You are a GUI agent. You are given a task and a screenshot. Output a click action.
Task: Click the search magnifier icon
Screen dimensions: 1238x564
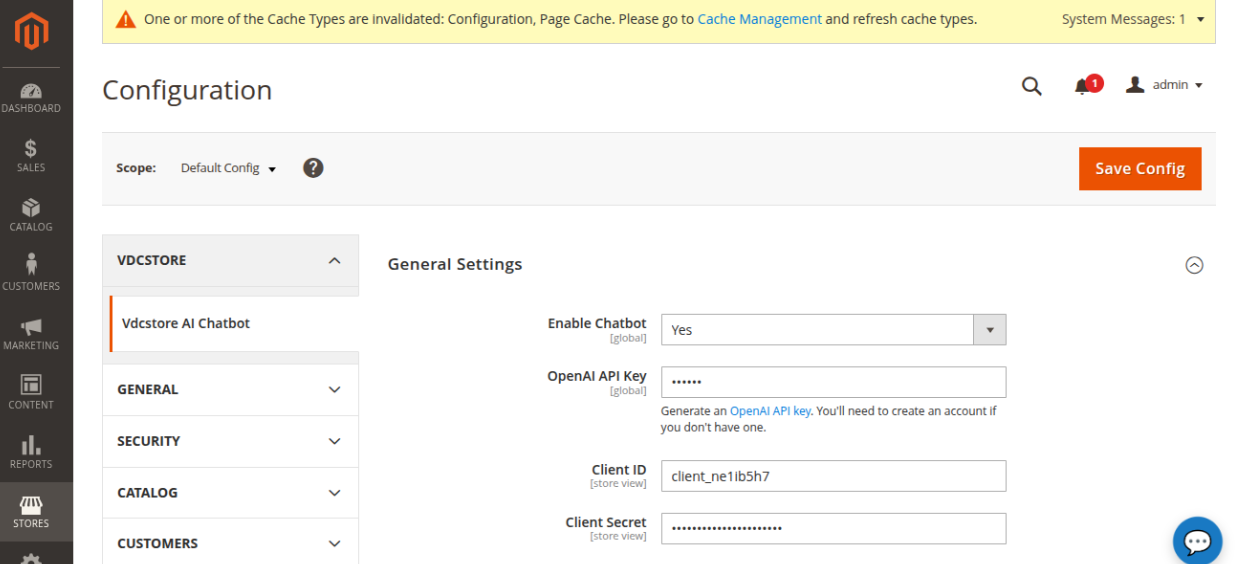point(1031,86)
